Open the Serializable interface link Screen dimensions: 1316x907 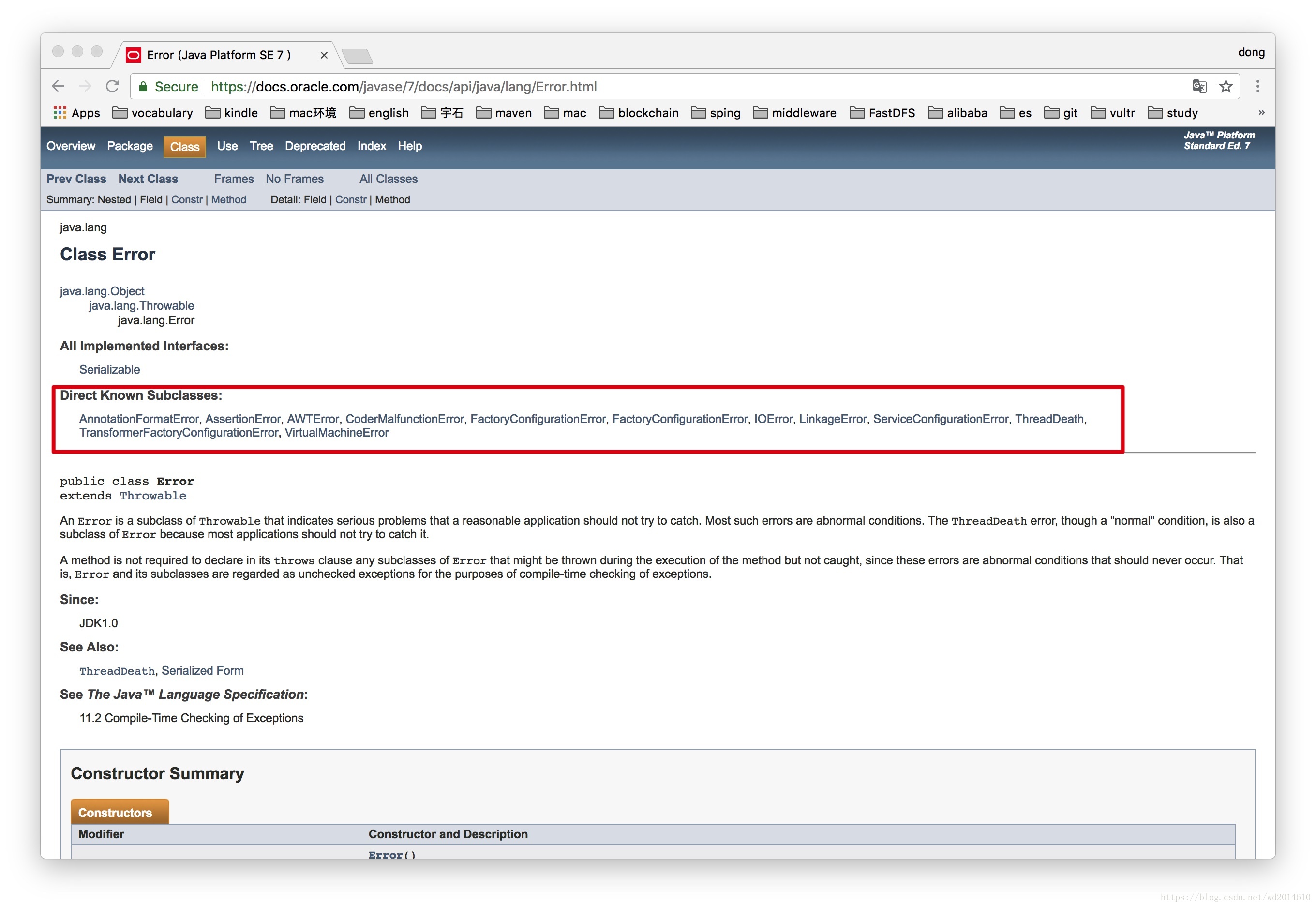pos(110,369)
